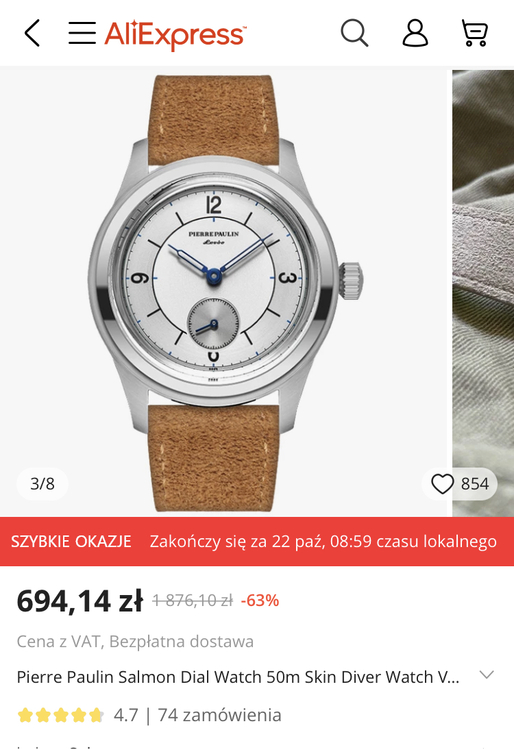
Task: Open the shopping cart
Action: [x=474, y=33]
